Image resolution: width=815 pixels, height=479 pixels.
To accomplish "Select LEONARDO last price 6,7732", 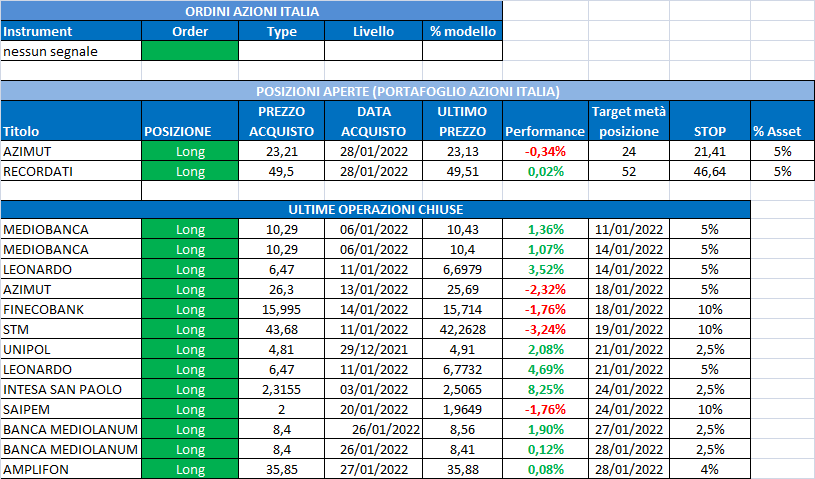I will 462,369.
